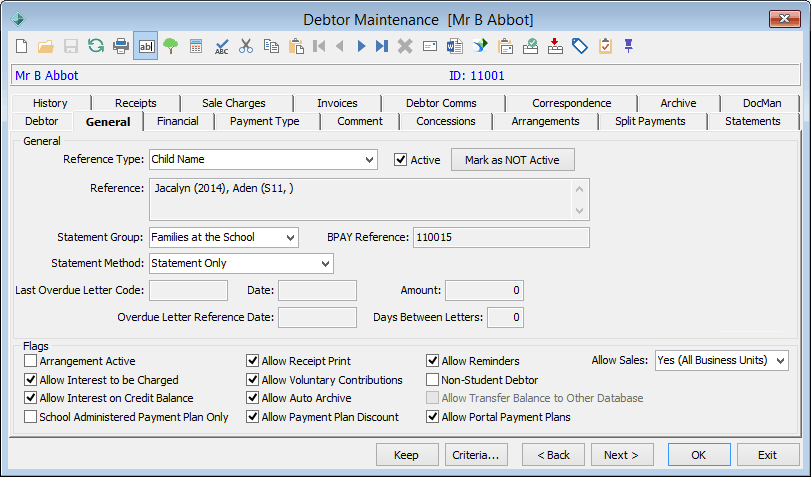
Task: Toggle Allow Interest to be Charged
Action: [x=31, y=380]
